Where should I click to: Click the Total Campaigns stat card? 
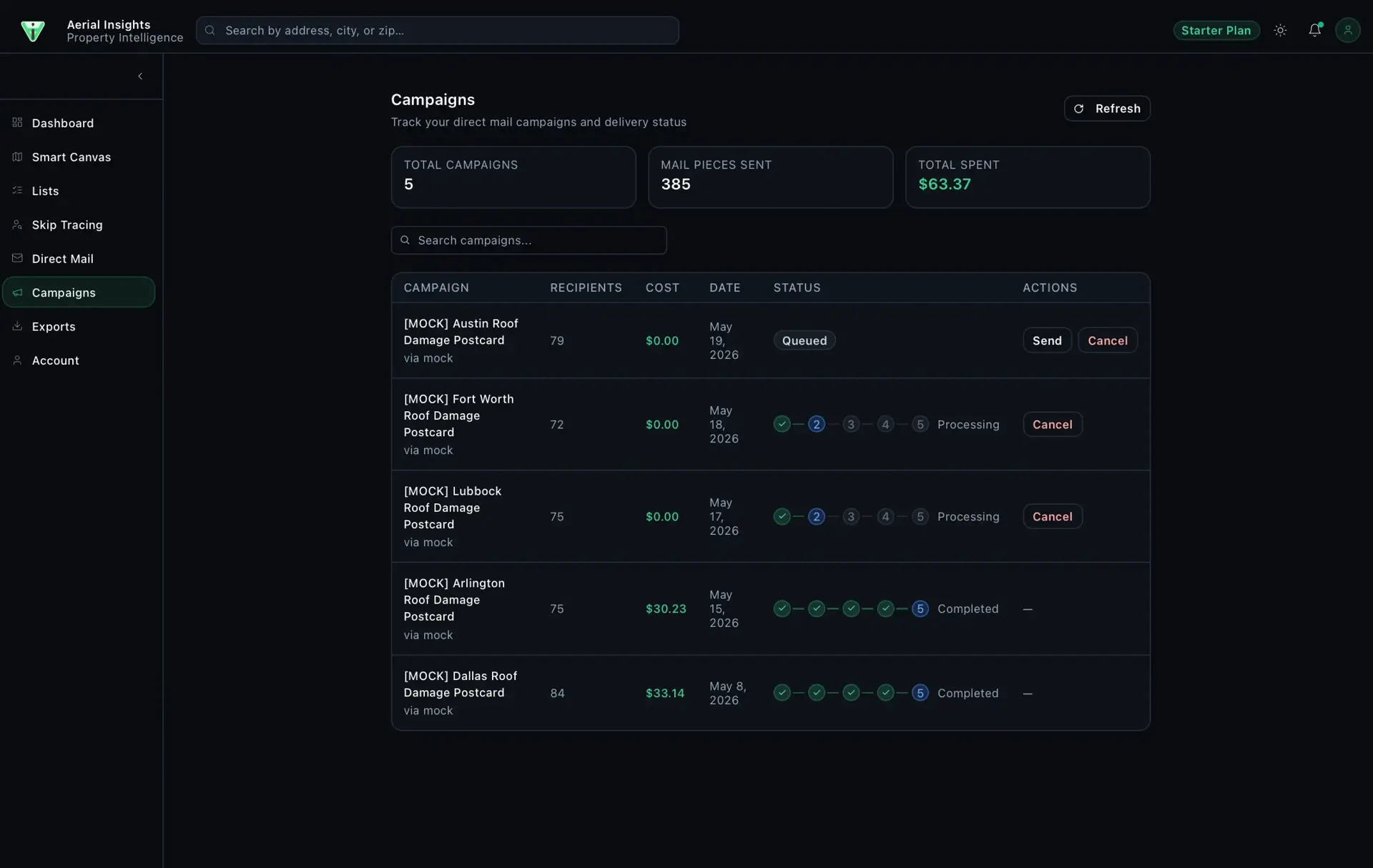(513, 177)
